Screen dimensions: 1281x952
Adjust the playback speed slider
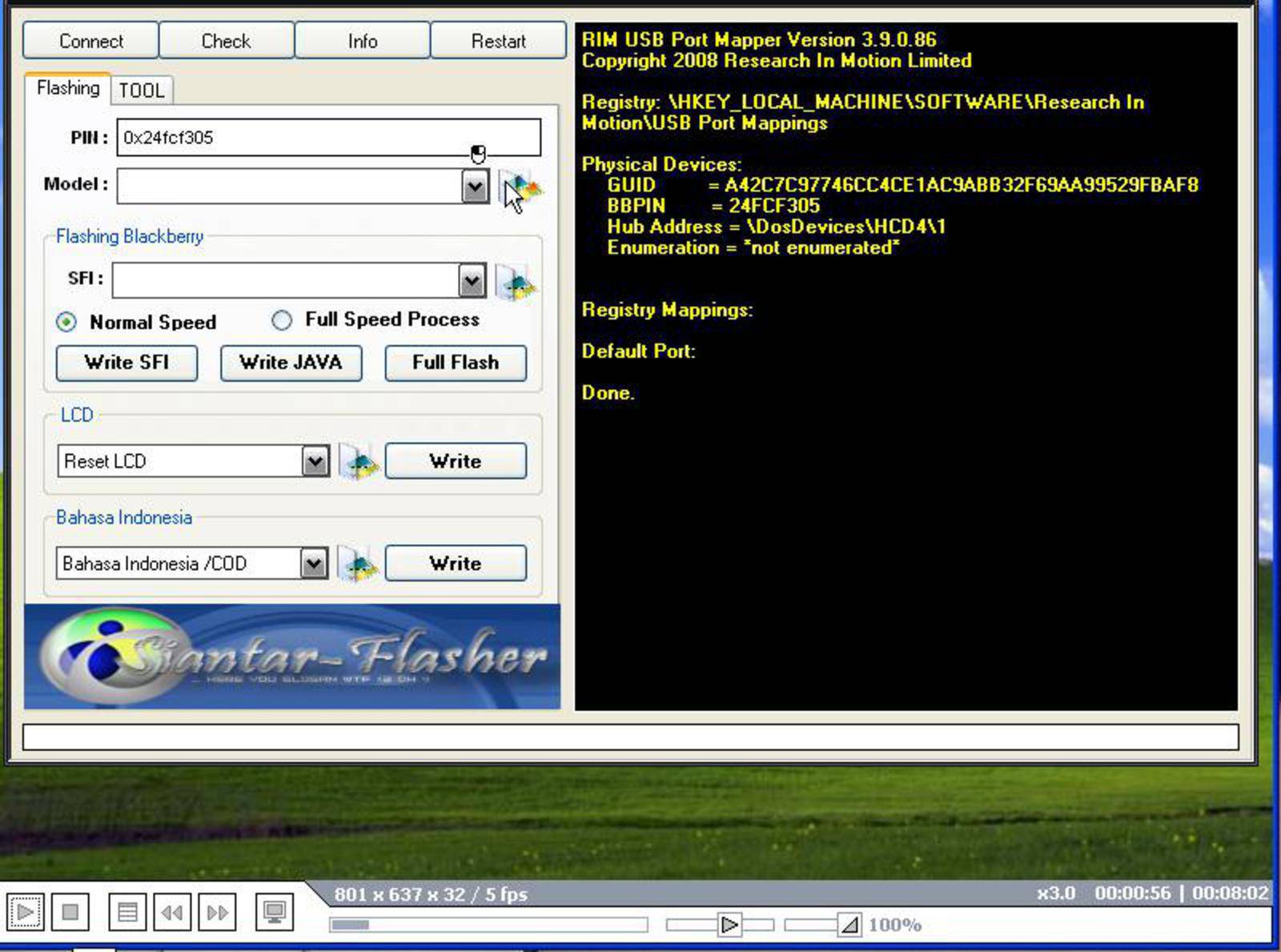tap(720, 926)
